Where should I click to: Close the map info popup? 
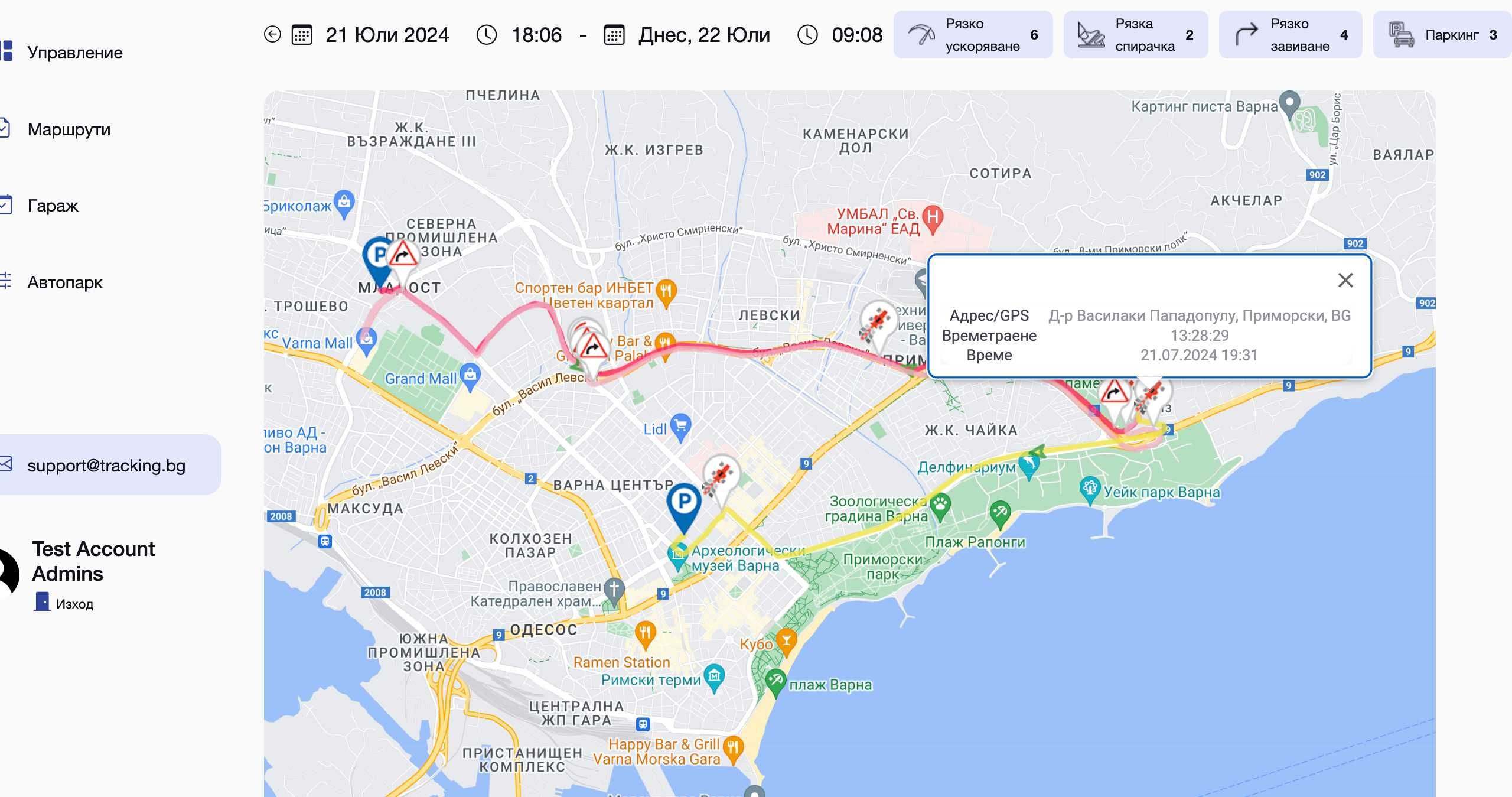(1345, 280)
